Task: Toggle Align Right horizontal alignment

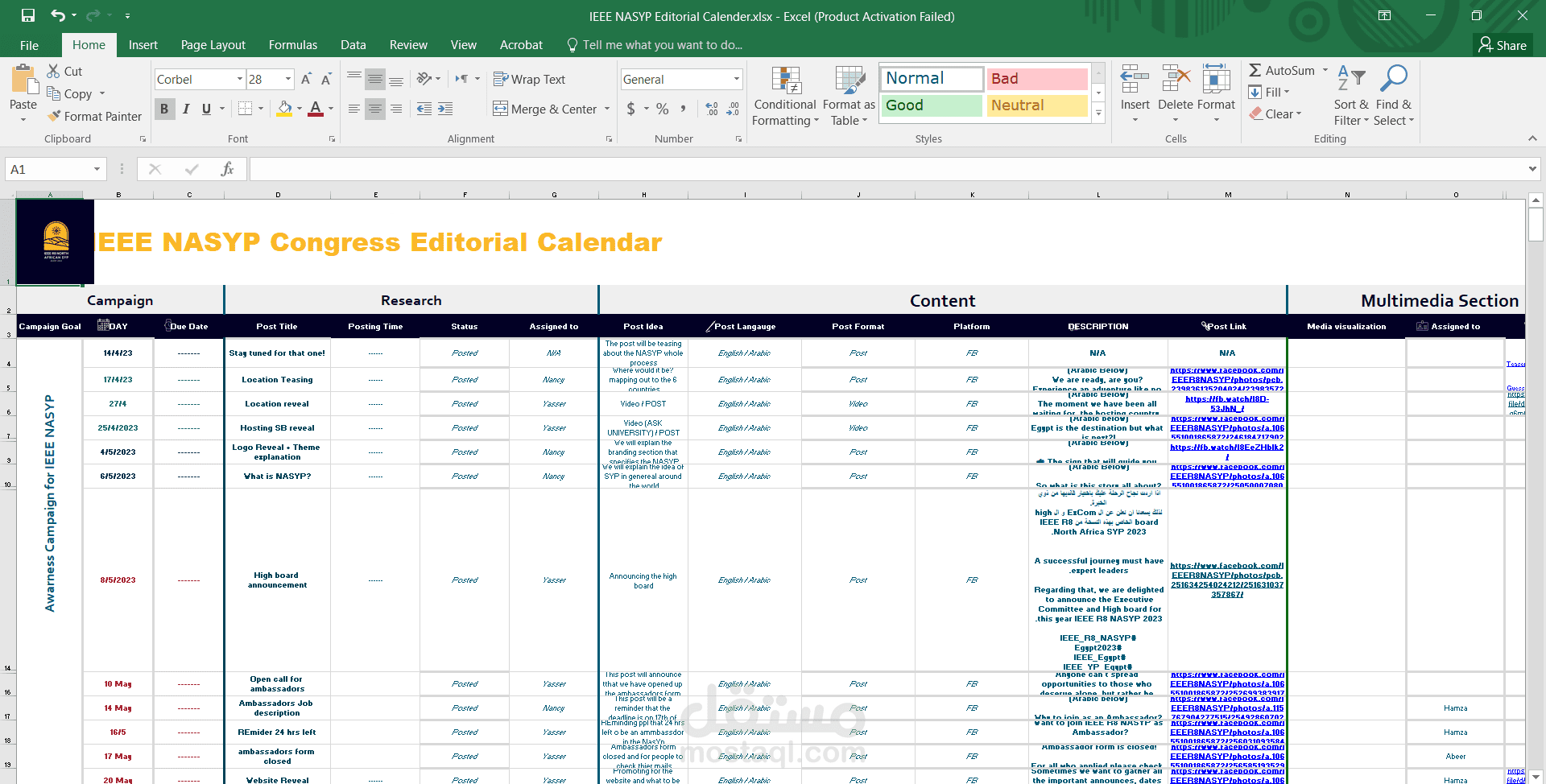Action: pos(396,109)
